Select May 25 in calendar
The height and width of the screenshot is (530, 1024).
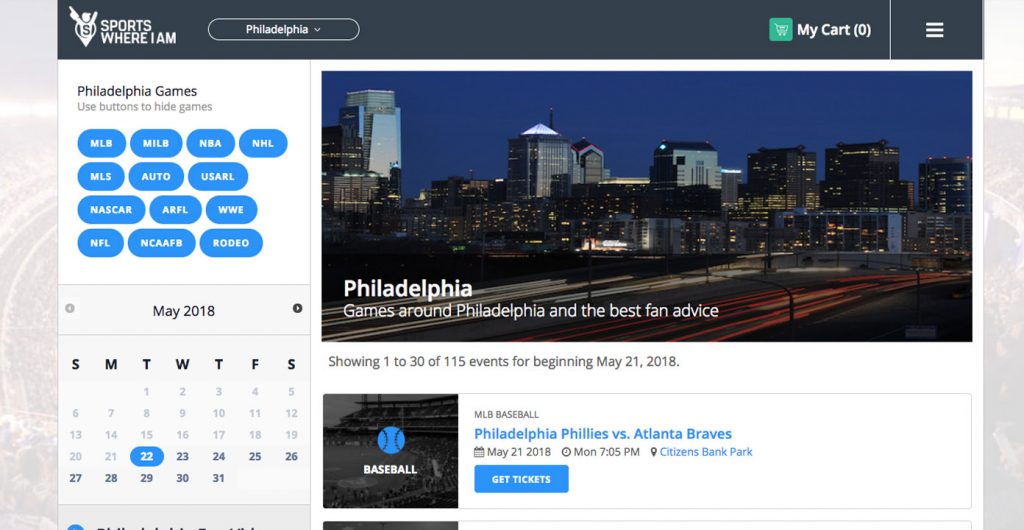[255, 456]
